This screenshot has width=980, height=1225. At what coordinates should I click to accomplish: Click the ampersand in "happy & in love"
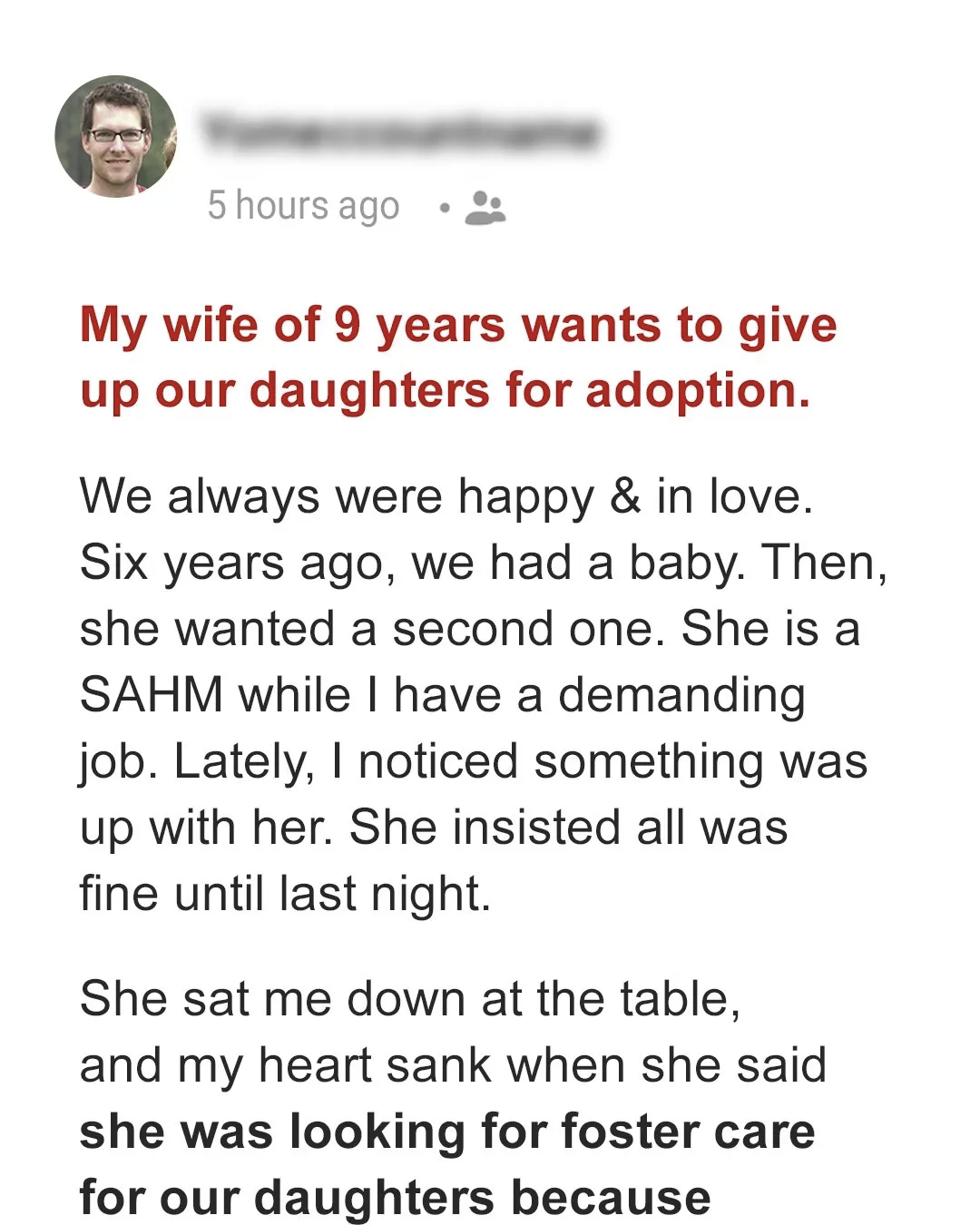pyautogui.click(x=625, y=497)
